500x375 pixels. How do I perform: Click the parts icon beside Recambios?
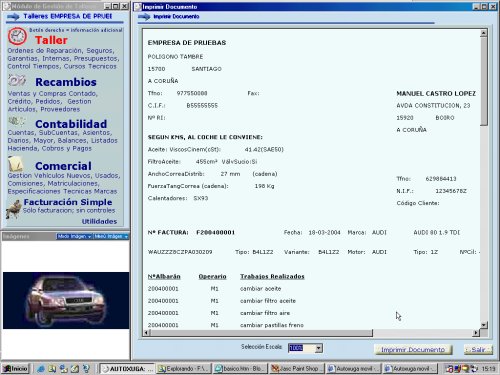click(x=17, y=80)
